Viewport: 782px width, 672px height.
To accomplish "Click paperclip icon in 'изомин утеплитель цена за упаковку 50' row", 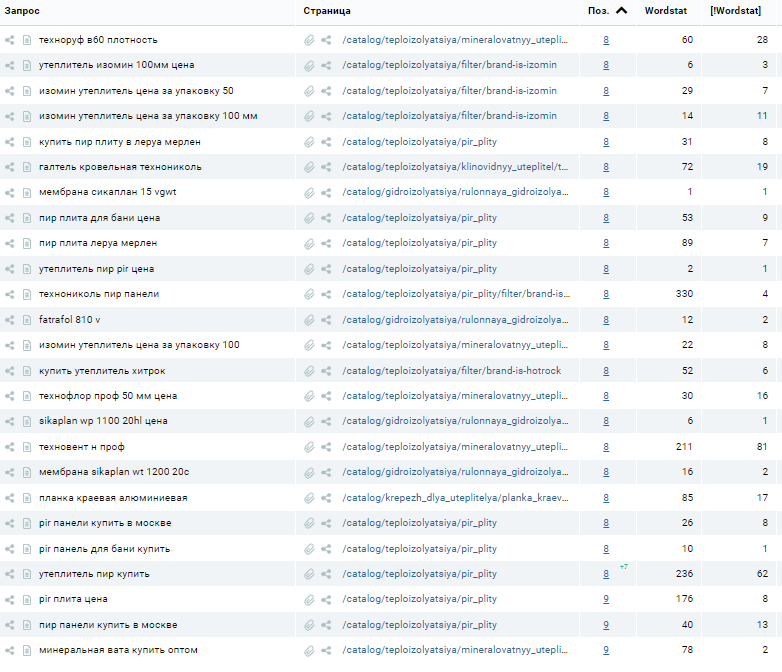I will click(x=309, y=91).
